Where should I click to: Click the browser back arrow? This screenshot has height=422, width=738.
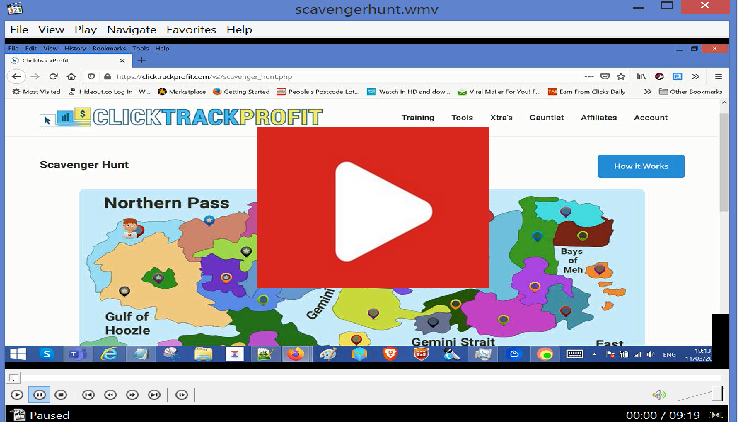pyautogui.click(x=16, y=76)
